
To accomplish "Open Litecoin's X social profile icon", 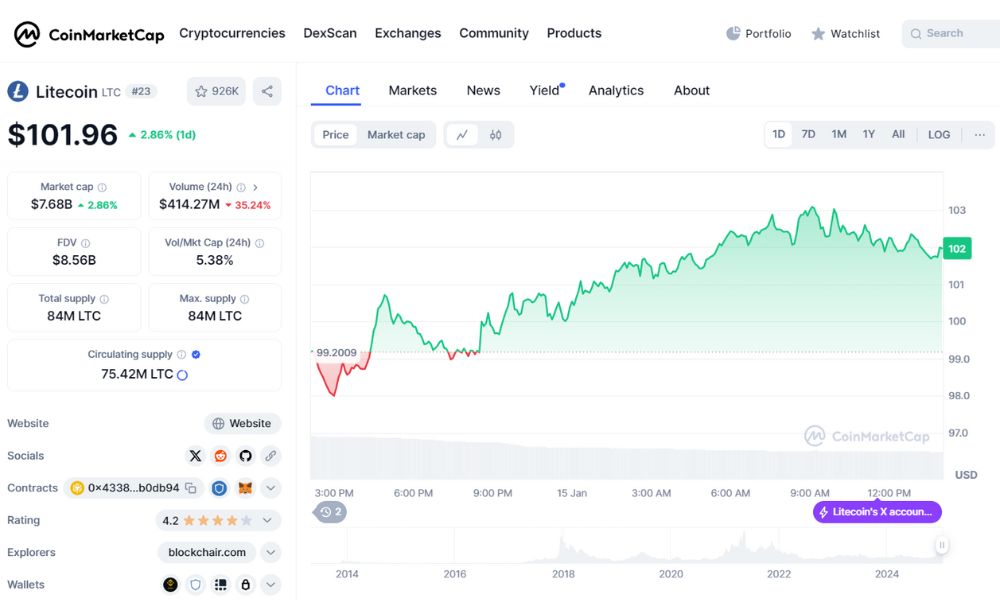I will [195, 456].
